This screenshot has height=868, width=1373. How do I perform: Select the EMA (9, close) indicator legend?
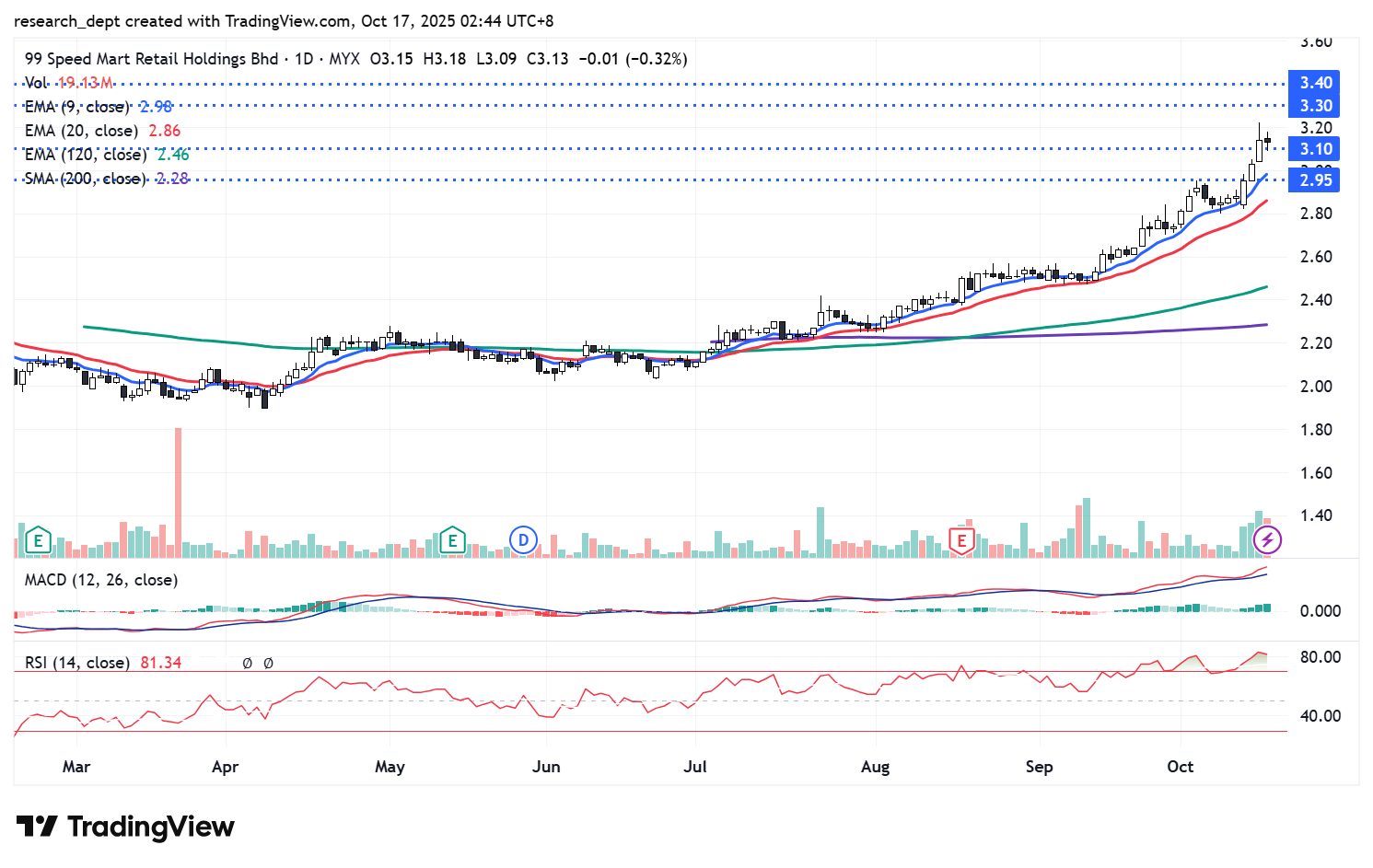click(77, 107)
